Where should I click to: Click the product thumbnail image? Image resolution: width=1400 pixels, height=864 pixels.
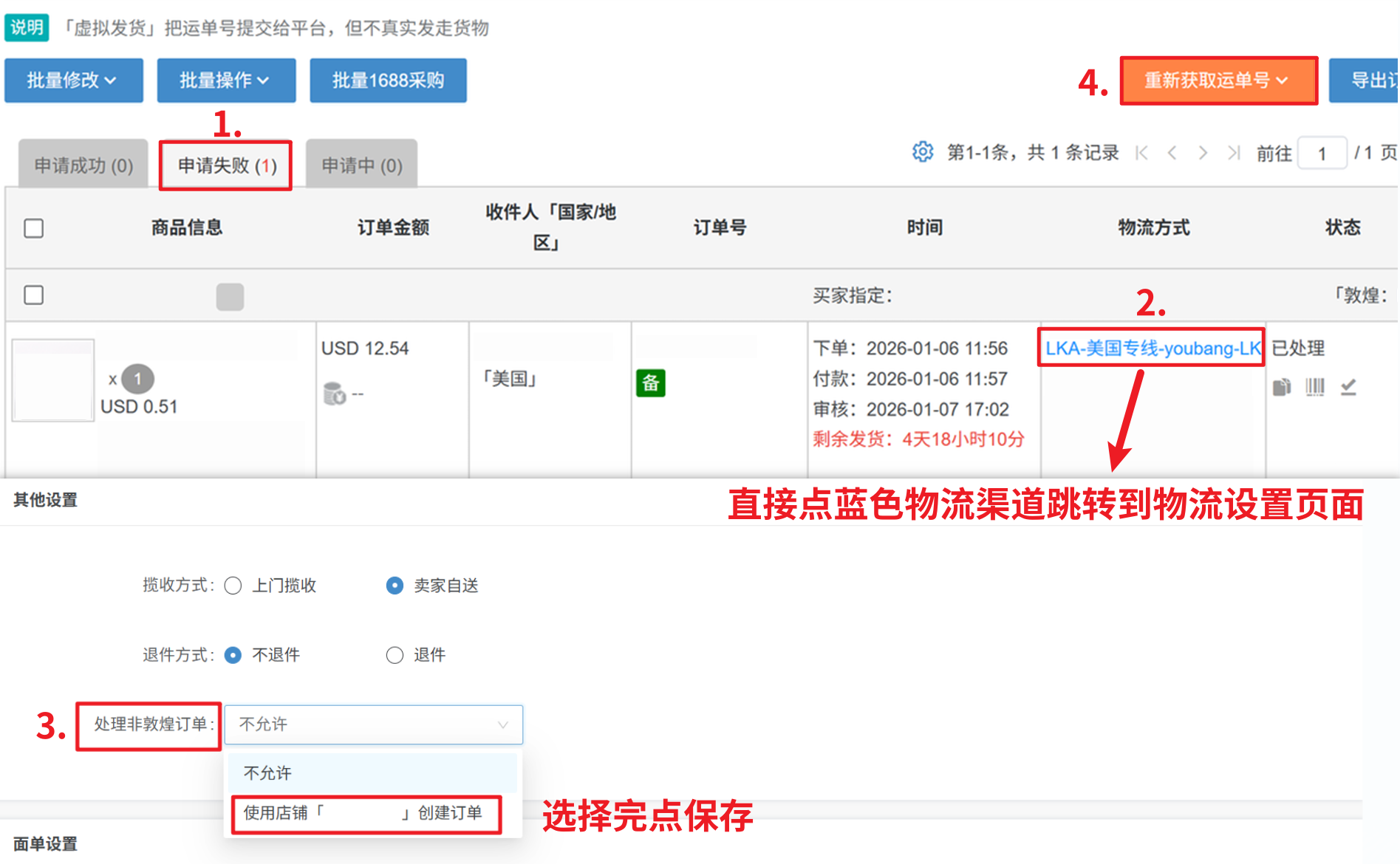[53, 380]
